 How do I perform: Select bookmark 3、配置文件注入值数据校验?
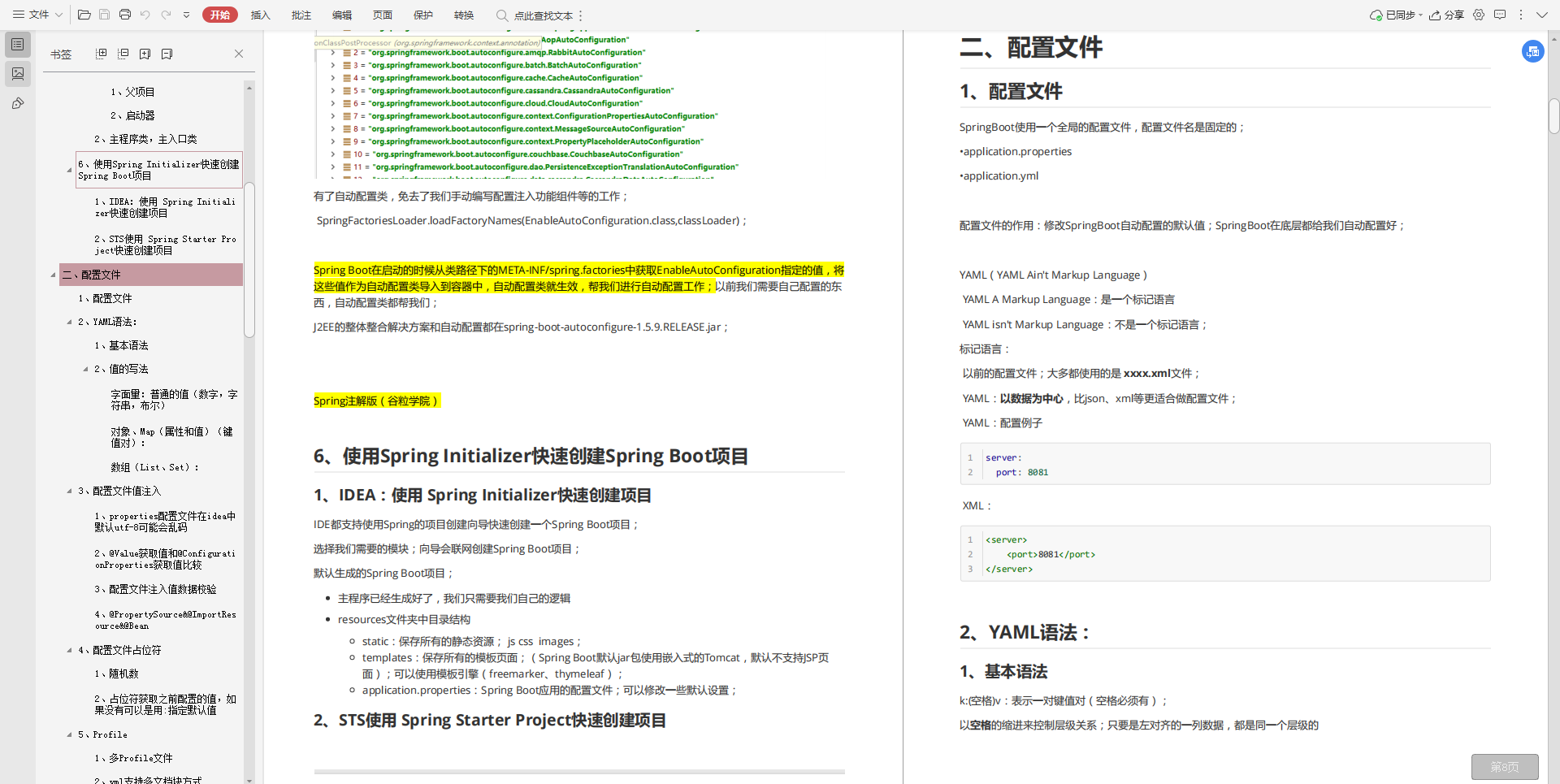(x=155, y=589)
